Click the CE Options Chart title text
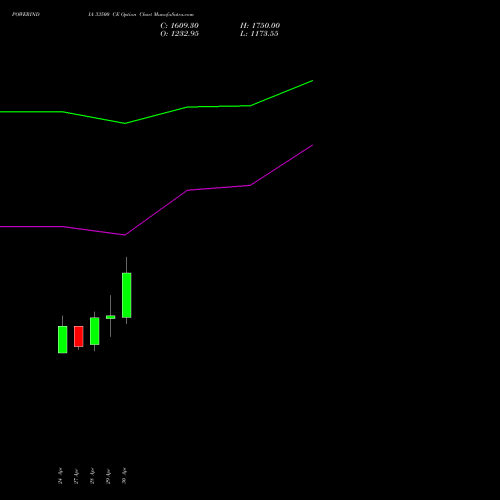This screenshot has height=500, width=500. pyautogui.click(x=141, y=14)
